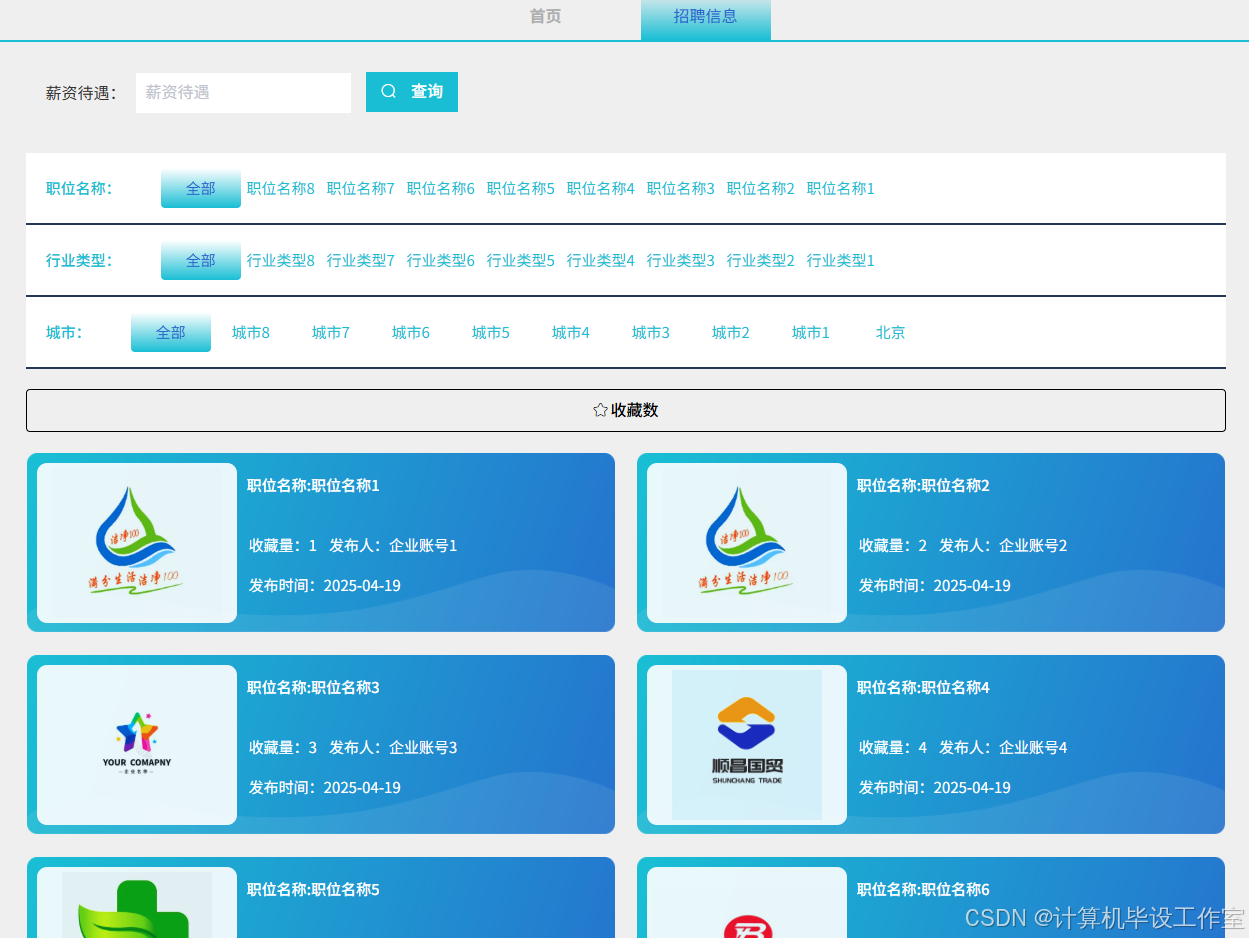The image size is (1249, 938).
Task: Filter by 职位名称5
Action: 521,188
